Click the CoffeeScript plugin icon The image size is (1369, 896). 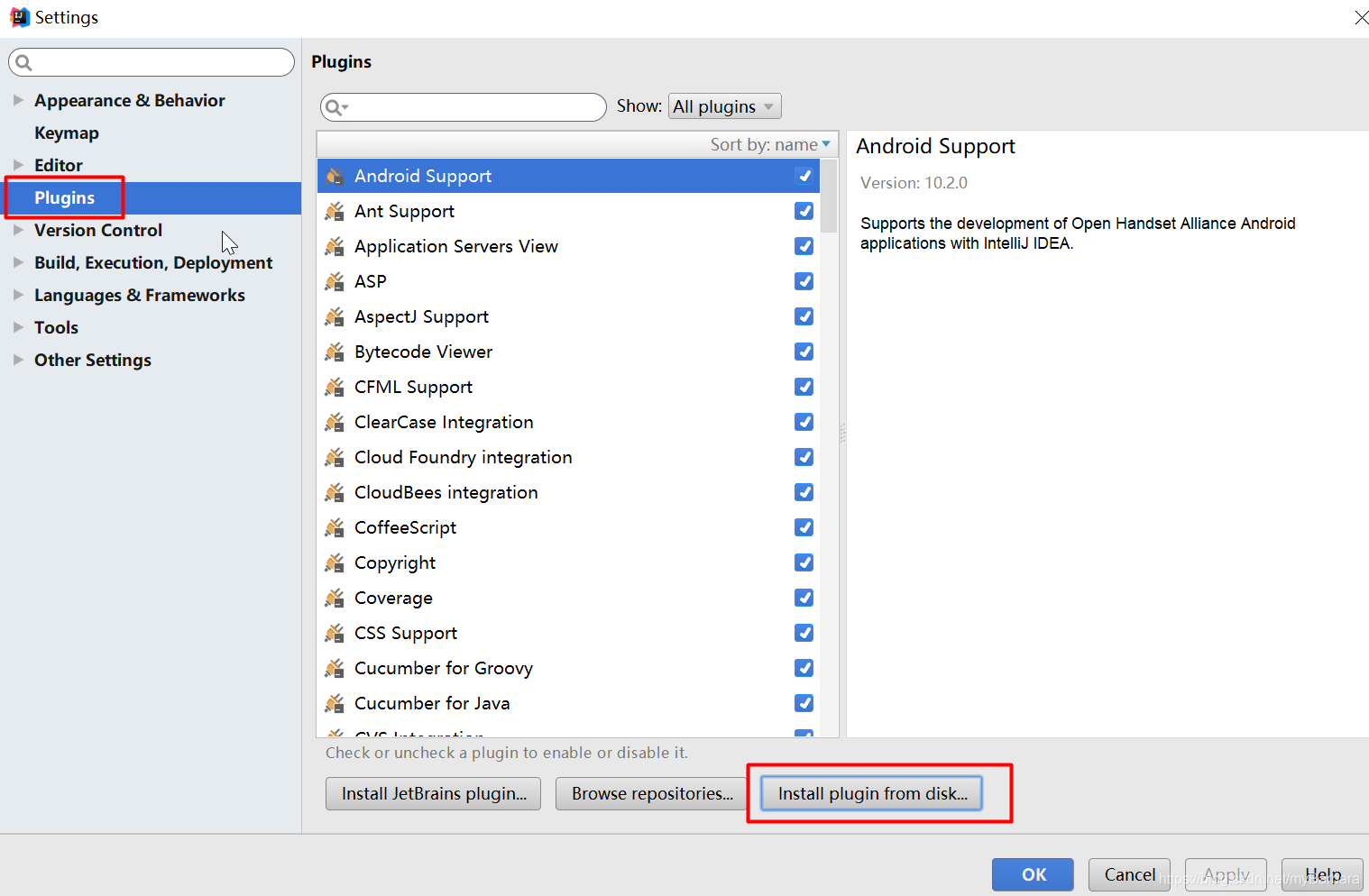335,527
